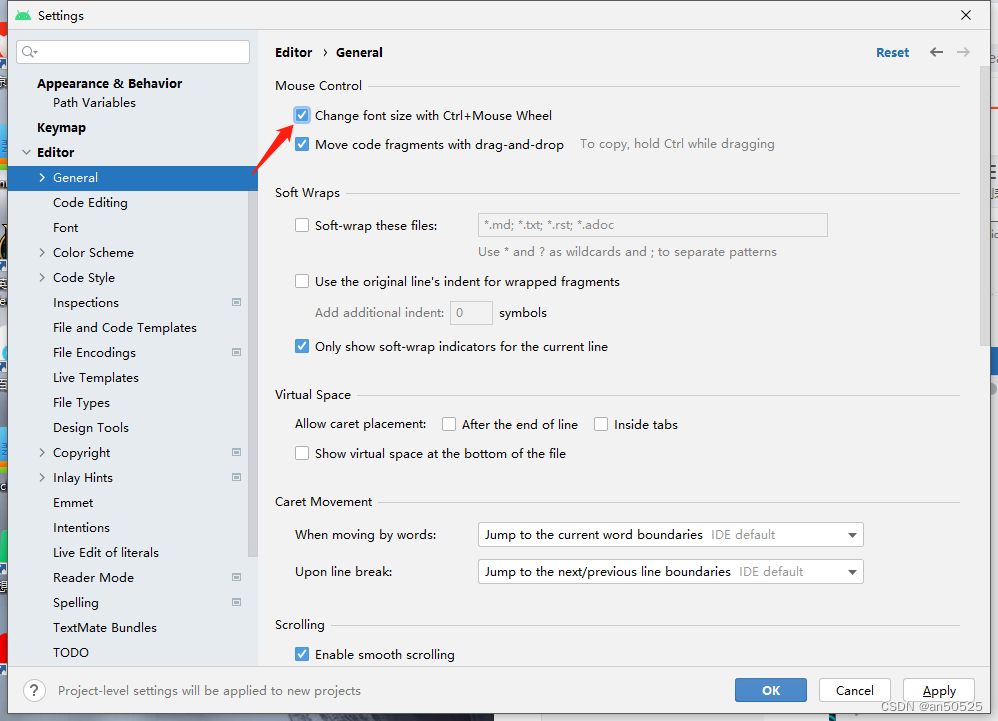Open Code Editing settings page

(90, 202)
